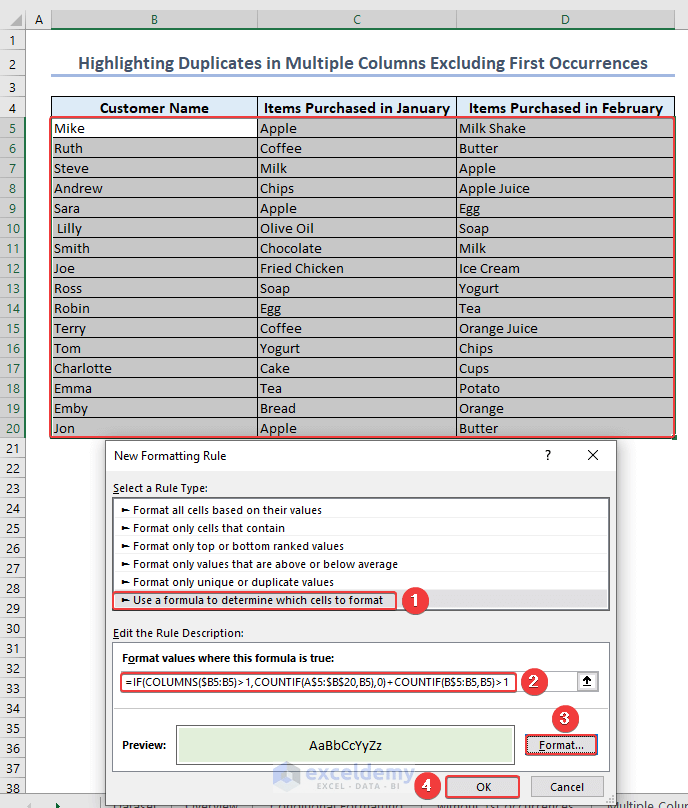This screenshot has width=688, height=808.
Task: Click the 'Items Purchased in January' header cell
Action: (357, 108)
